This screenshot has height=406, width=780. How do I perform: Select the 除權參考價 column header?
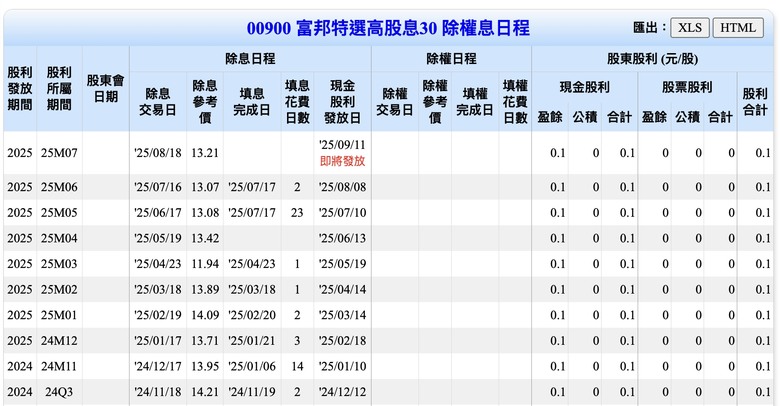click(x=435, y=102)
